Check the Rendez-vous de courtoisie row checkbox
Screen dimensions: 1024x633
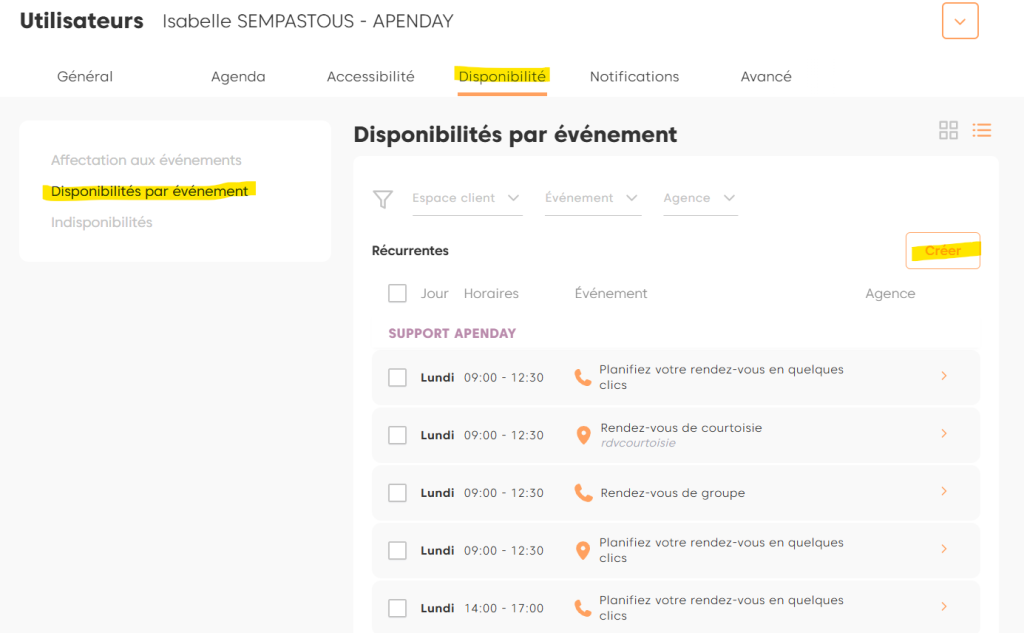point(397,435)
